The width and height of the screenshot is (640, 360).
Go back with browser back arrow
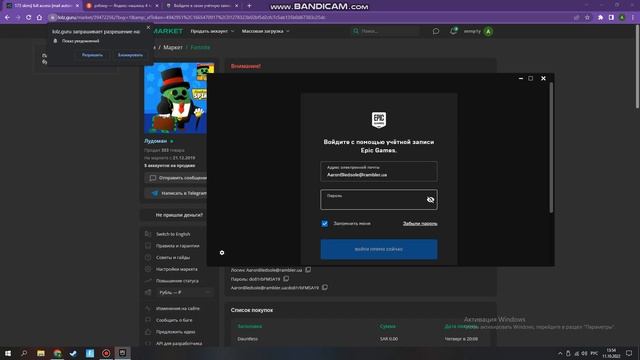pos(7,18)
